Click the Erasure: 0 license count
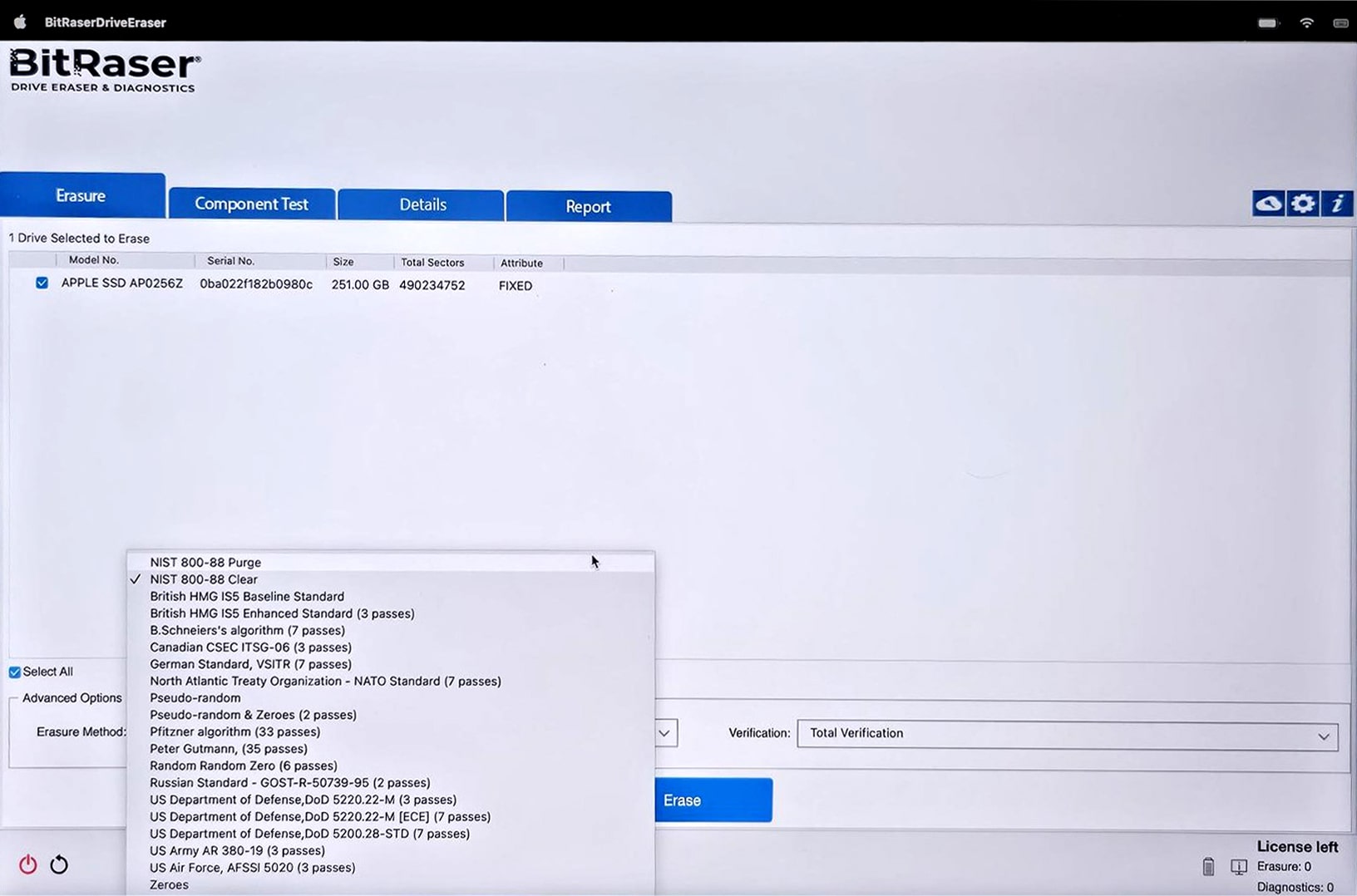This screenshot has height=896, width=1357. click(x=1284, y=867)
